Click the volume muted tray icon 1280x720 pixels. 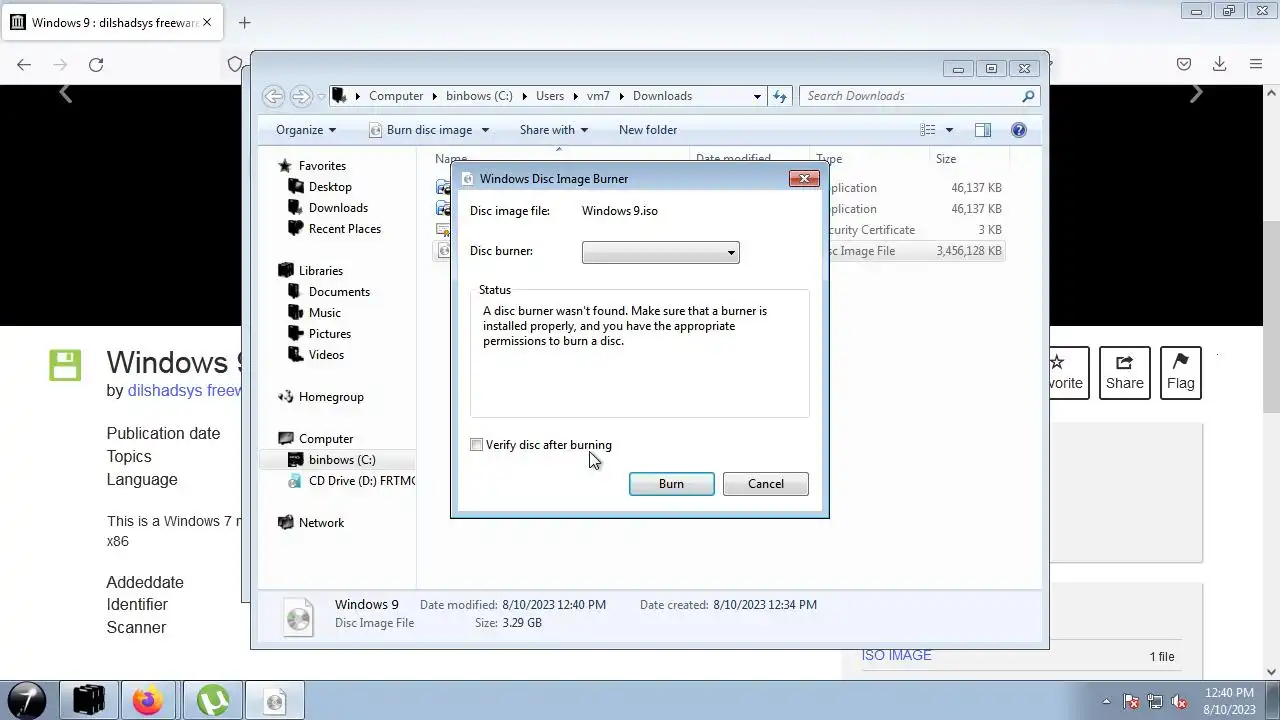[1179, 702]
